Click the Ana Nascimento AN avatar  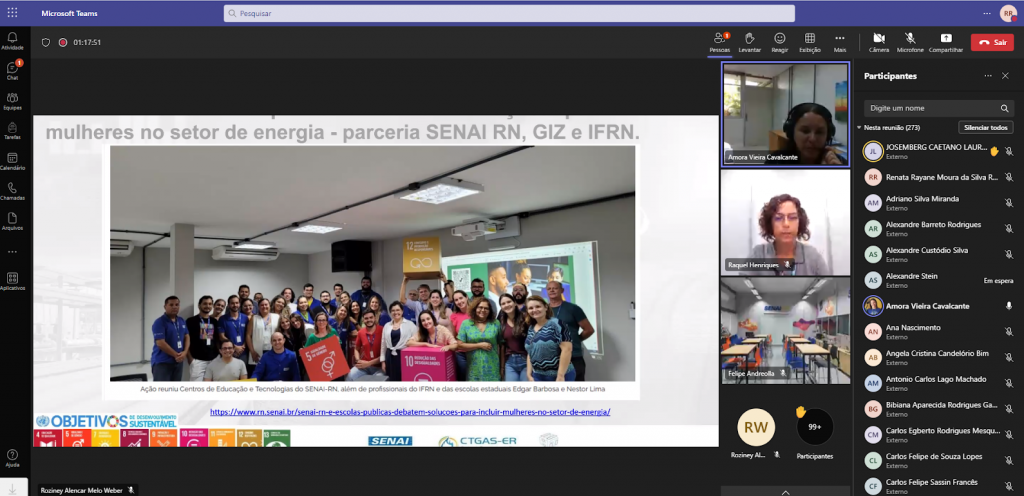(x=873, y=332)
